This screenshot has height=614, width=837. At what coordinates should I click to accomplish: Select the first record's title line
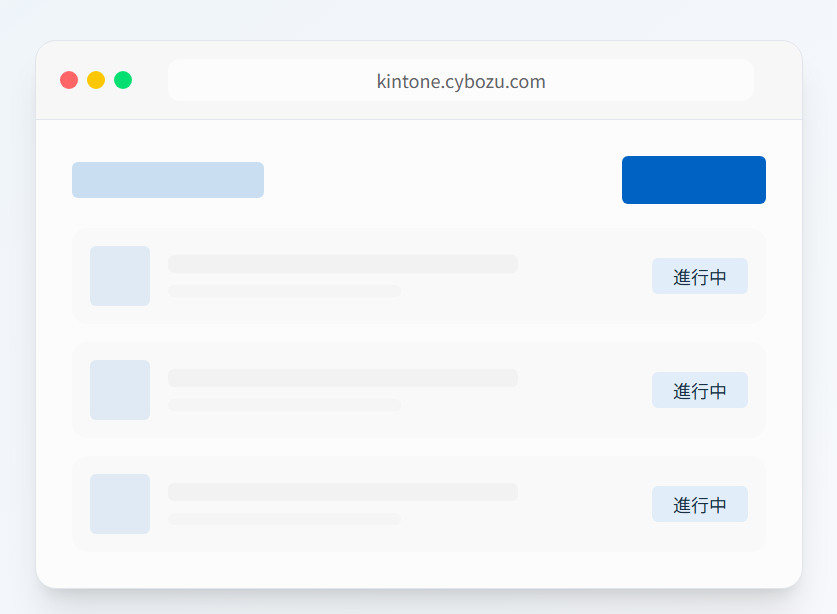(343, 264)
